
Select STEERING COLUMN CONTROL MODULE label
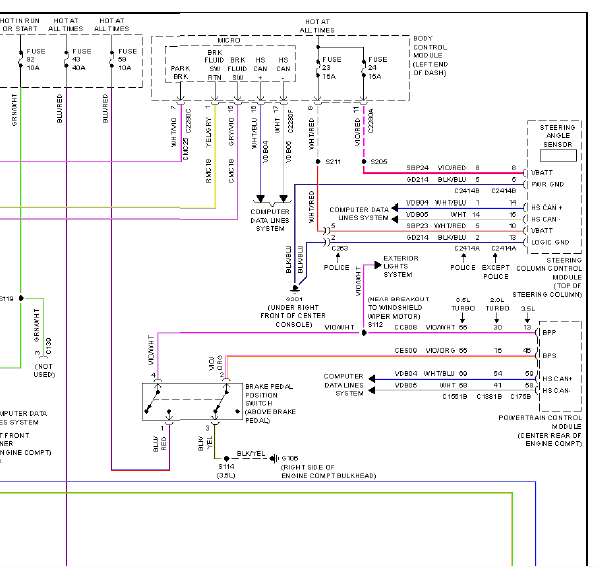pos(548,269)
